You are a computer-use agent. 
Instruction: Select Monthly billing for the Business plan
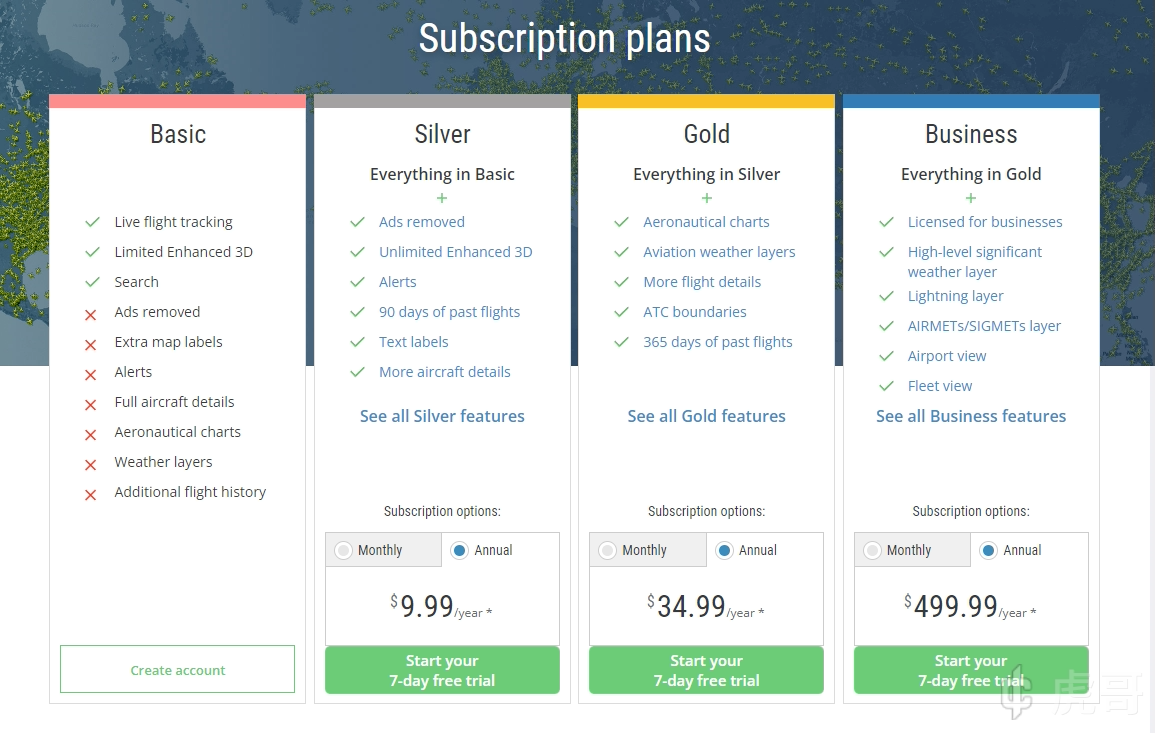click(873, 550)
